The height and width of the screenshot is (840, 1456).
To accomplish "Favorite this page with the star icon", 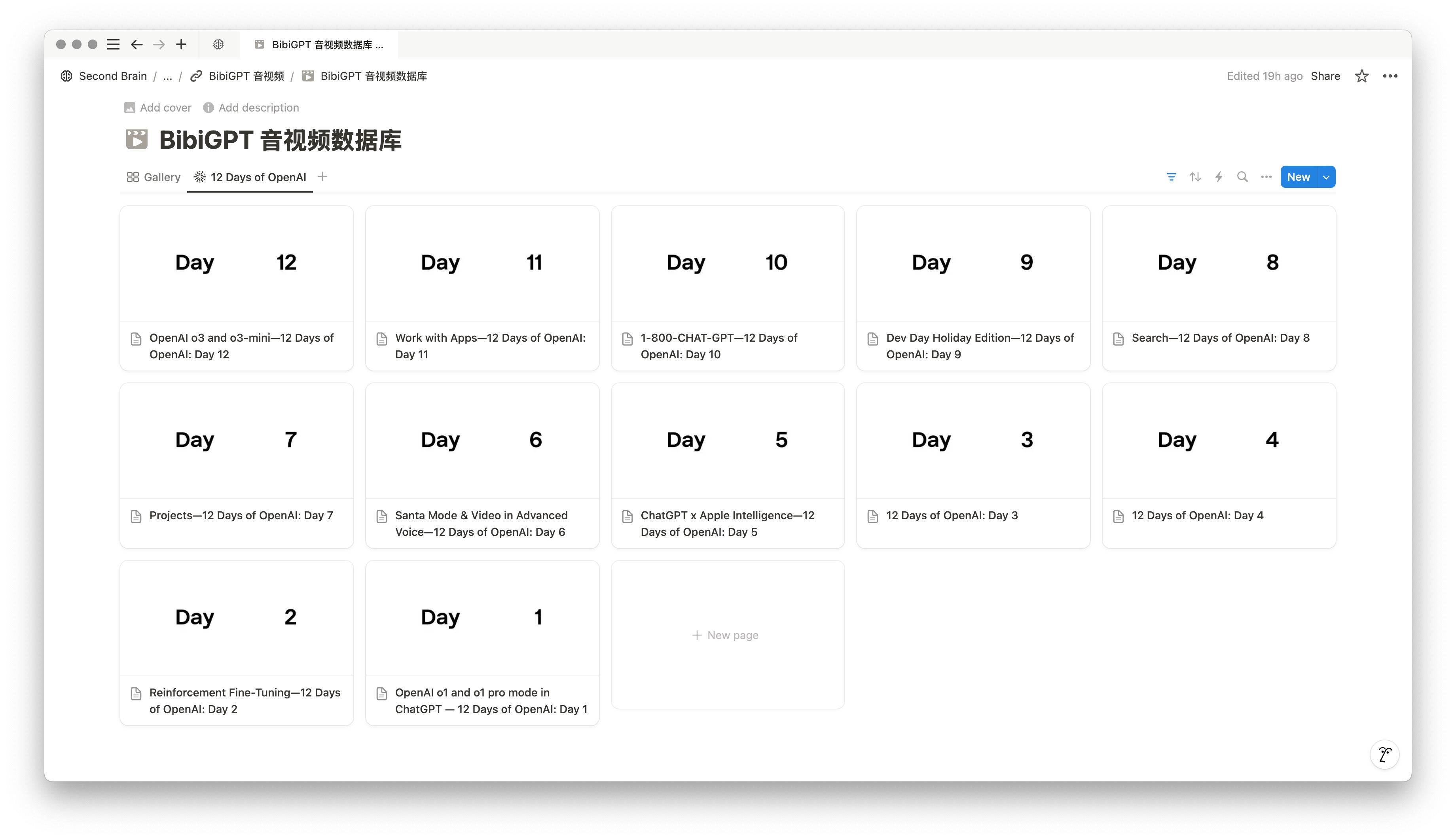I will pos(1361,76).
